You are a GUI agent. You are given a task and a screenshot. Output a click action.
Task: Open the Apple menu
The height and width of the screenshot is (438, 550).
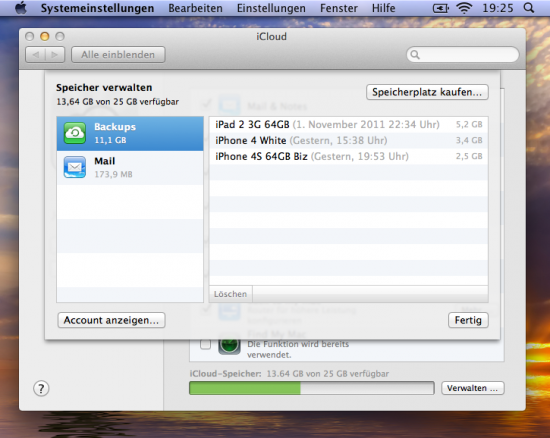(x=21, y=8)
